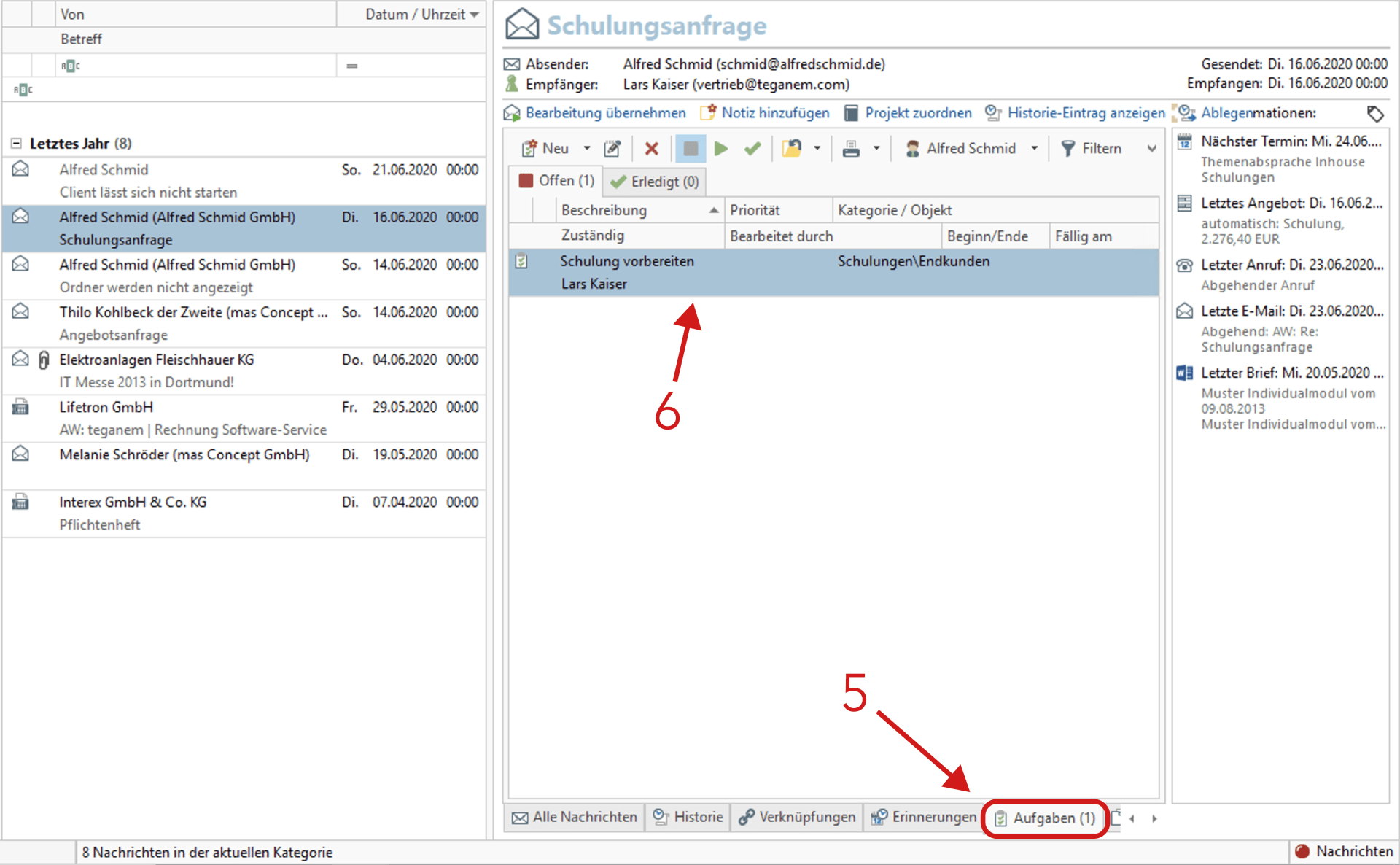Select the Filtern funnel icon
The height and width of the screenshot is (865, 1400).
pos(1068,148)
